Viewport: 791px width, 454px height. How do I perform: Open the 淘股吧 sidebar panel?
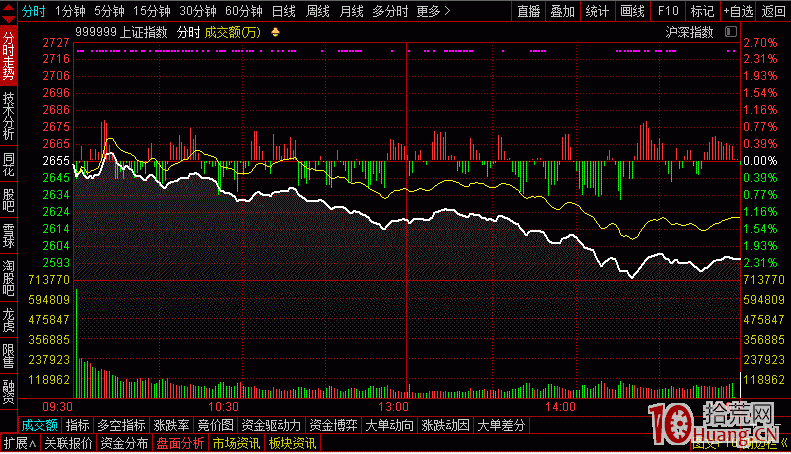9,277
